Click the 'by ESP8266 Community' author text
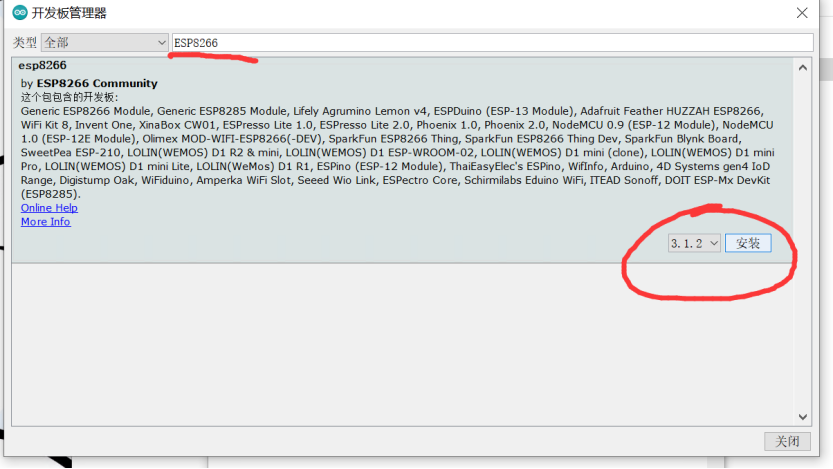Image resolution: width=833 pixels, height=469 pixels. (x=89, y=83)
